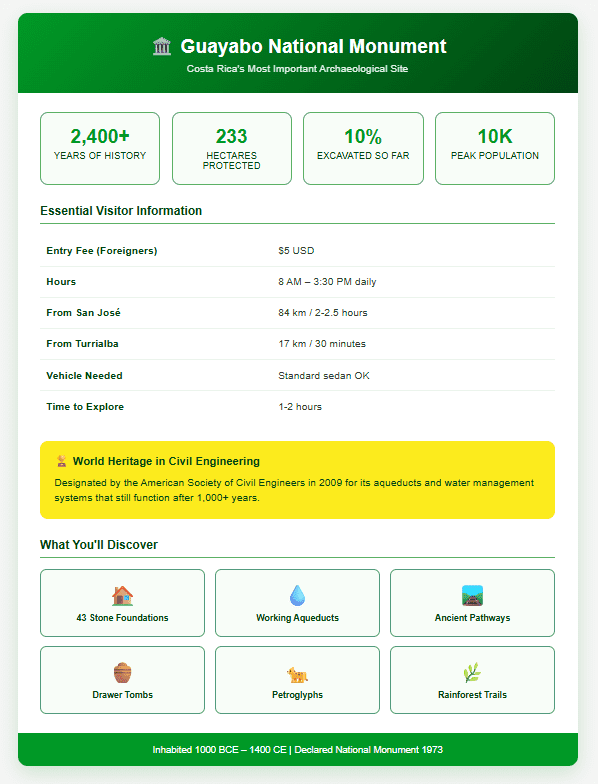This screenshot has width=598, height=784.
Task: Click the house icon above Stone Foundations
Action: (x=122, y=596)
